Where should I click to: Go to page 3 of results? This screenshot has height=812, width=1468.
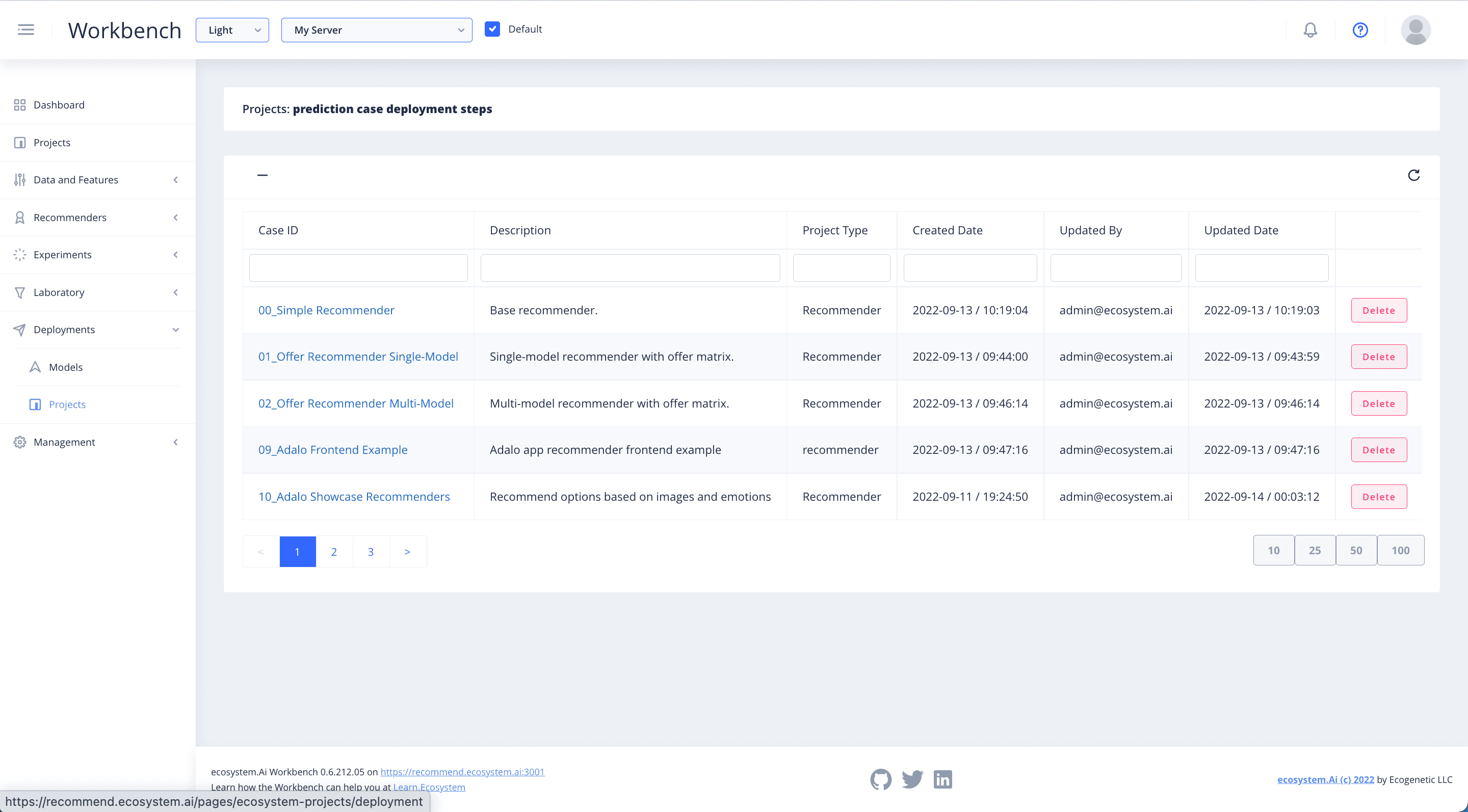371,551
